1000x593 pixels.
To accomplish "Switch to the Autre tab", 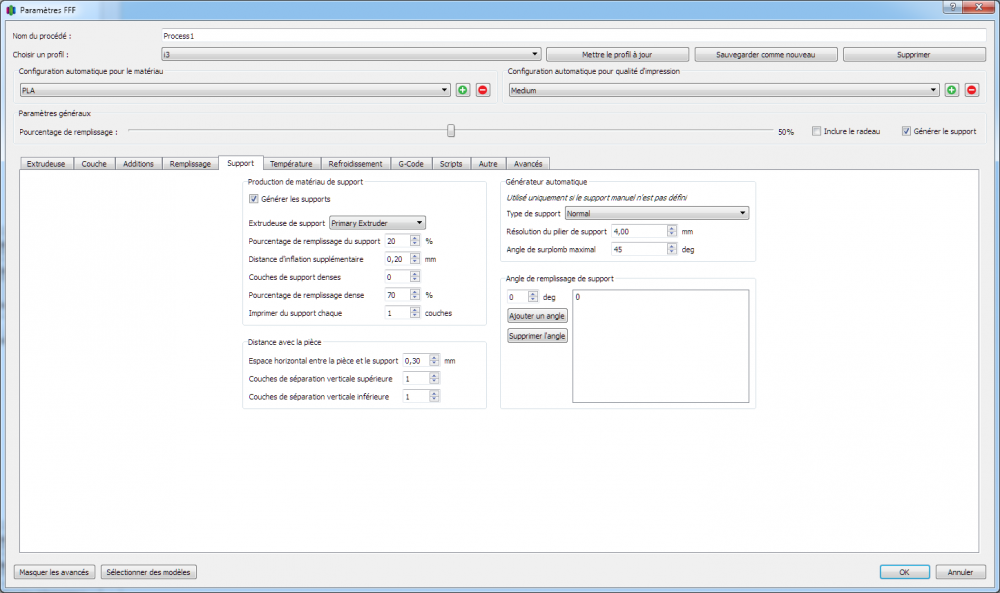I will [488, 164].
